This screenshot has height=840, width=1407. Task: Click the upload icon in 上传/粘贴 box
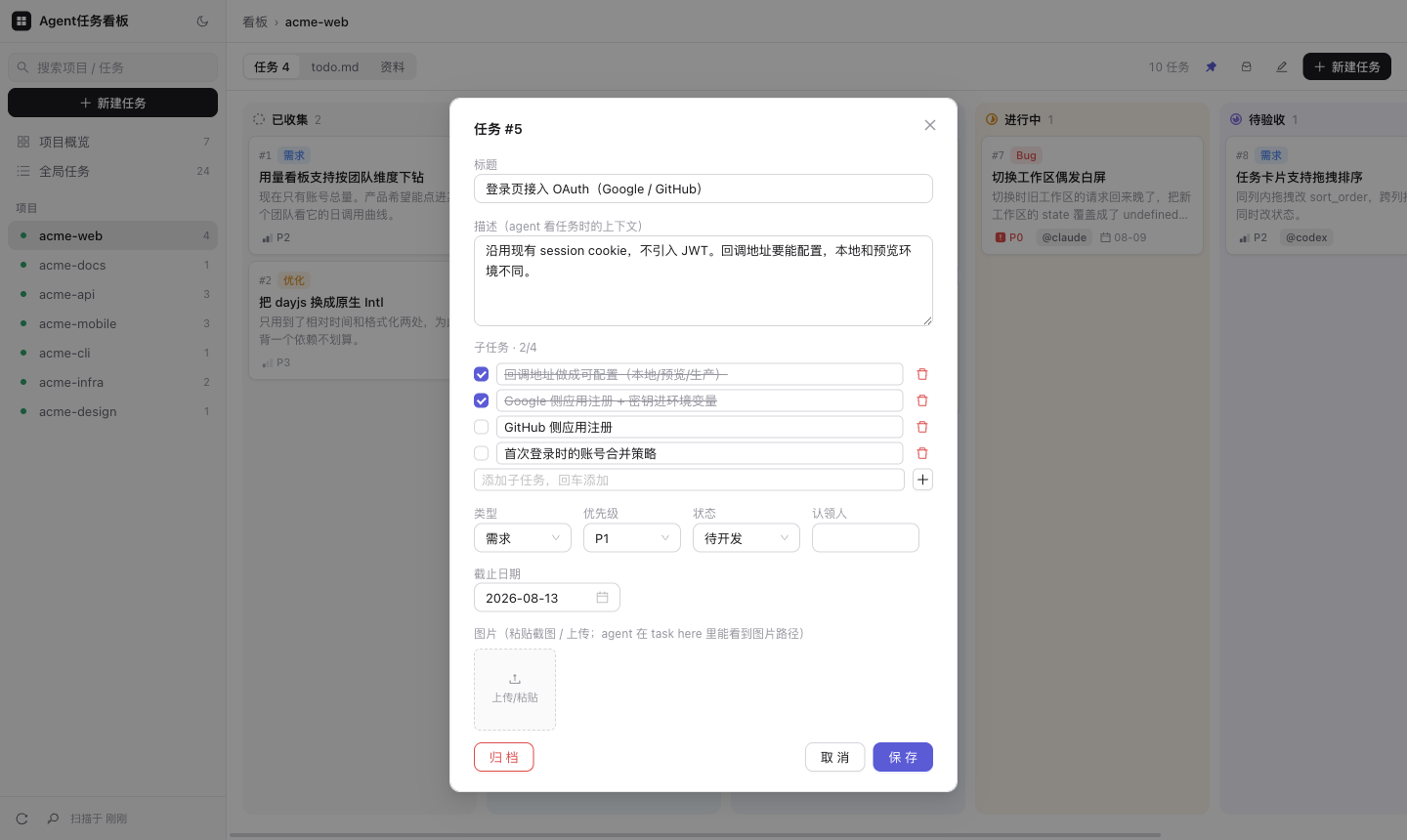coord(515,679)
